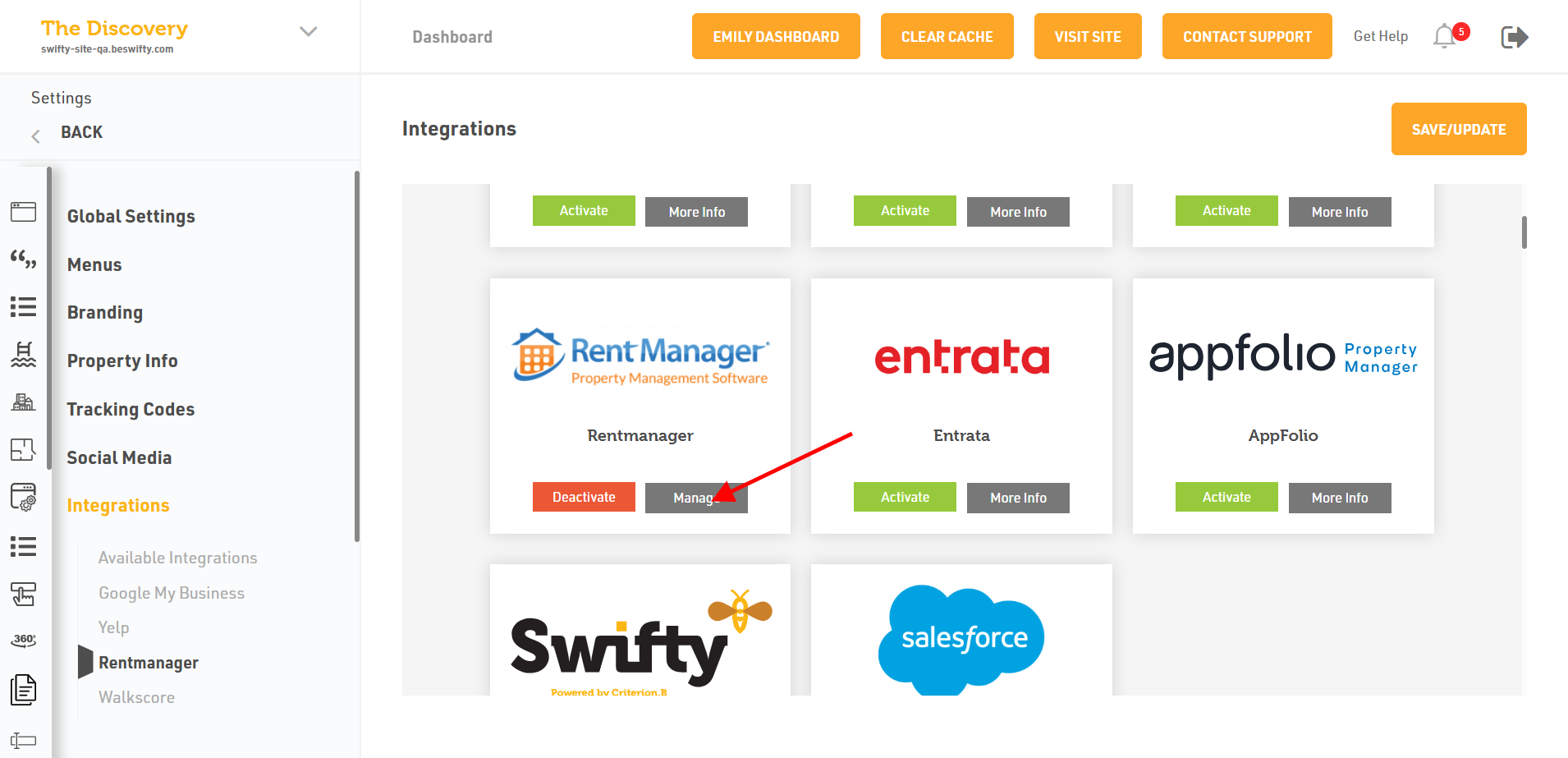Select Google My Business submenu item
The width and height of the screenshot is (1568, 758).
tap(172, 593)
